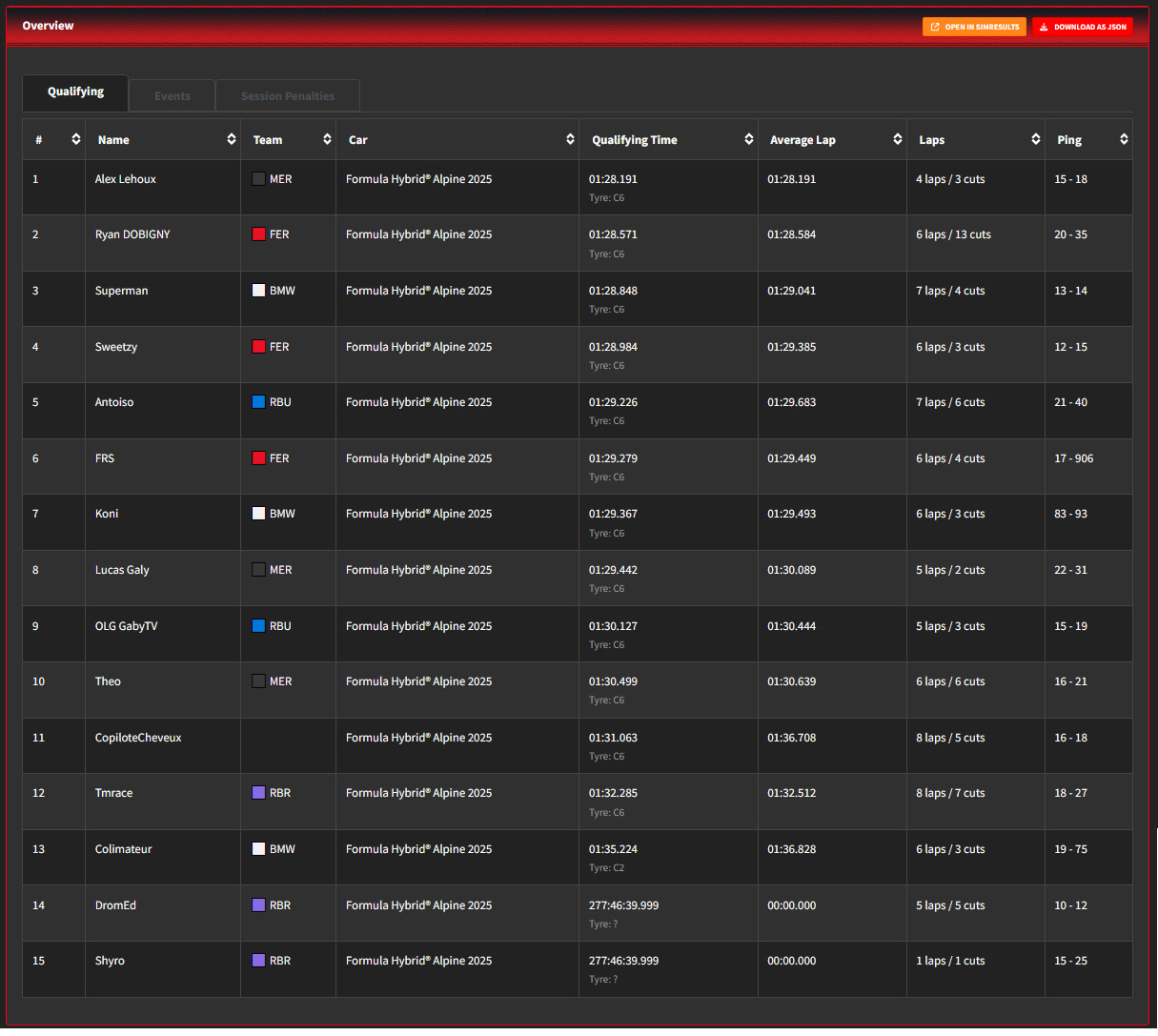Sort table by position number column
The height and width of the screenshot is (1036, 1158).
click(x=75, y=139)
